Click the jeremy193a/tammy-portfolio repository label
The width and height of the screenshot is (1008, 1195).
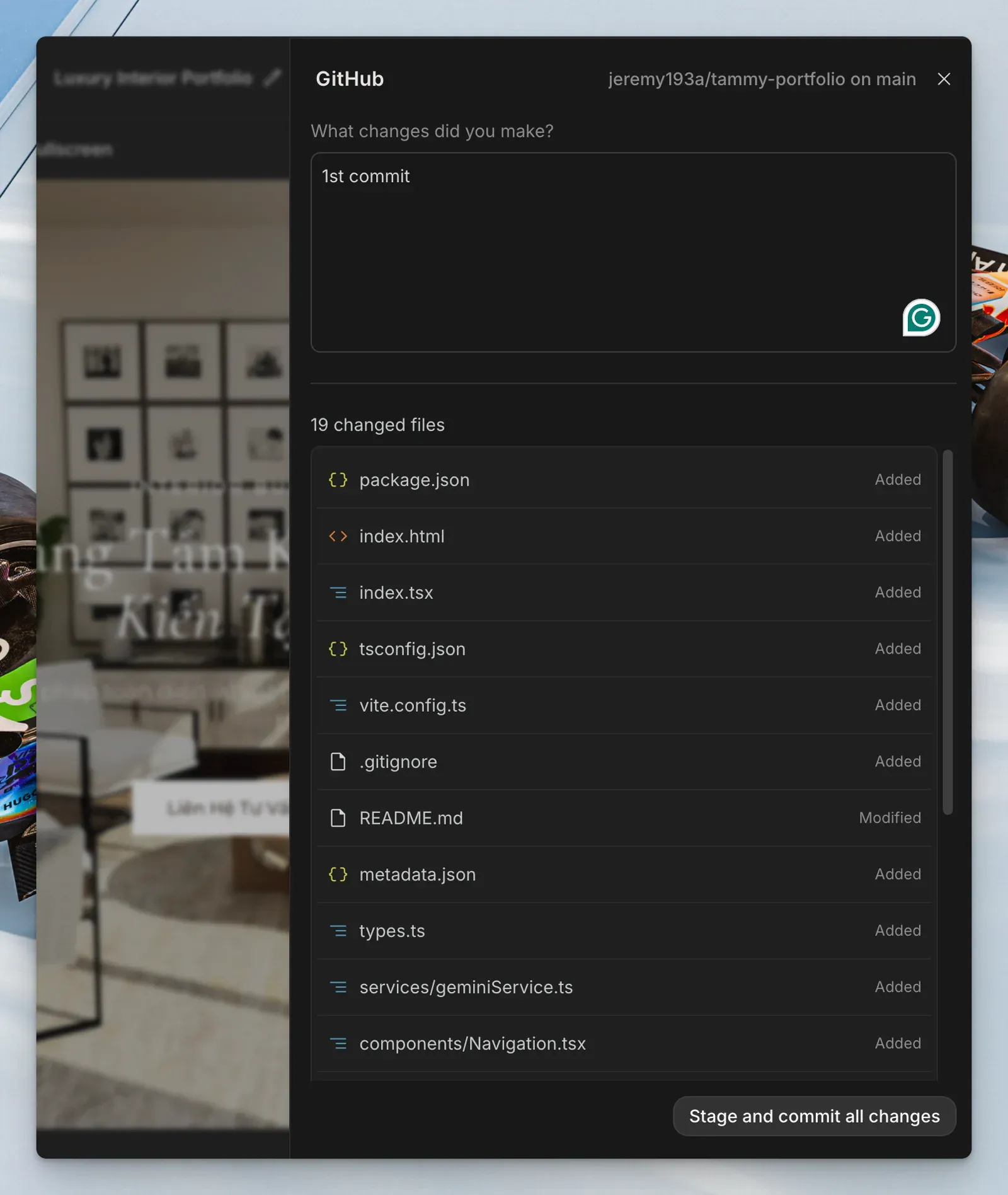click(x=761, y=79)
